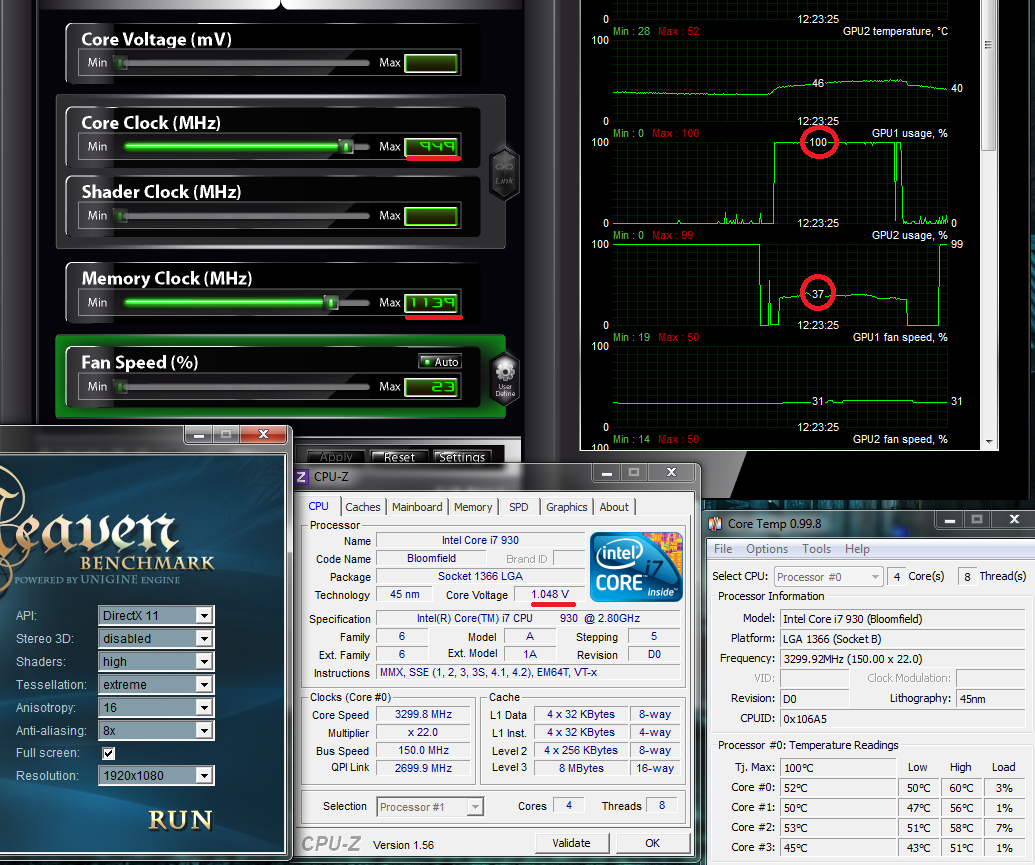This screenshot has height=865, width=1035.
Task: Click the QPI Link value 2699.9 MHz
Action: click(423, 768)
